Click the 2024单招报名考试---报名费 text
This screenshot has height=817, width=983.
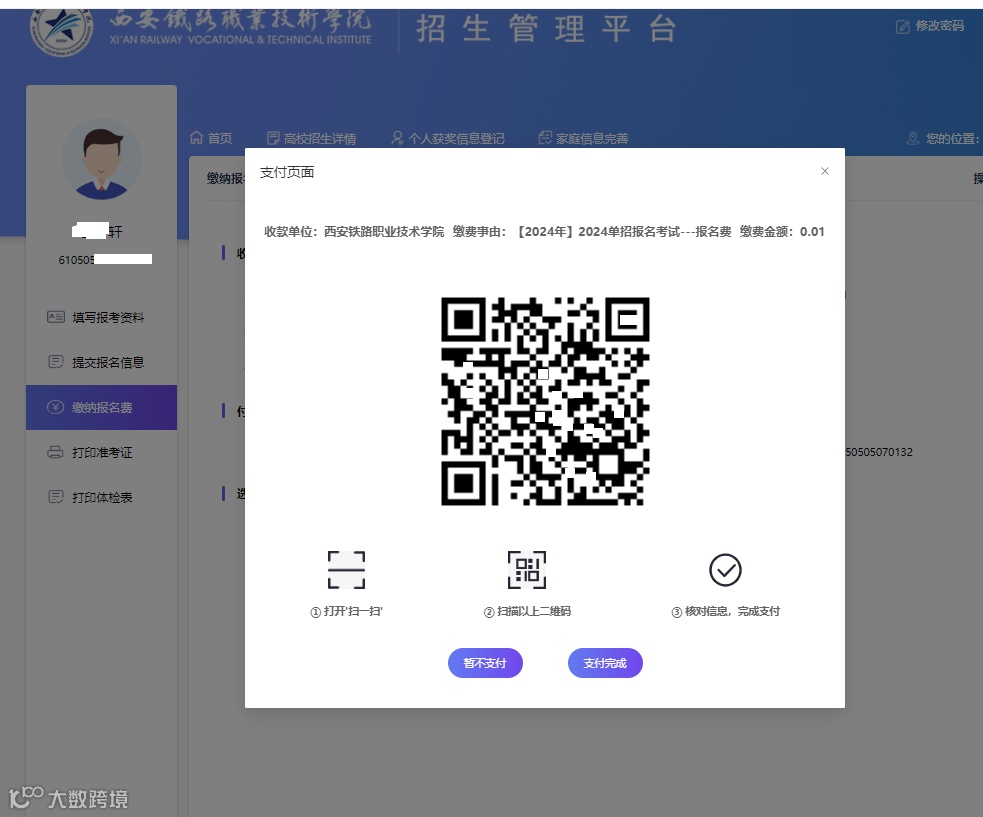tap(654, 231)
